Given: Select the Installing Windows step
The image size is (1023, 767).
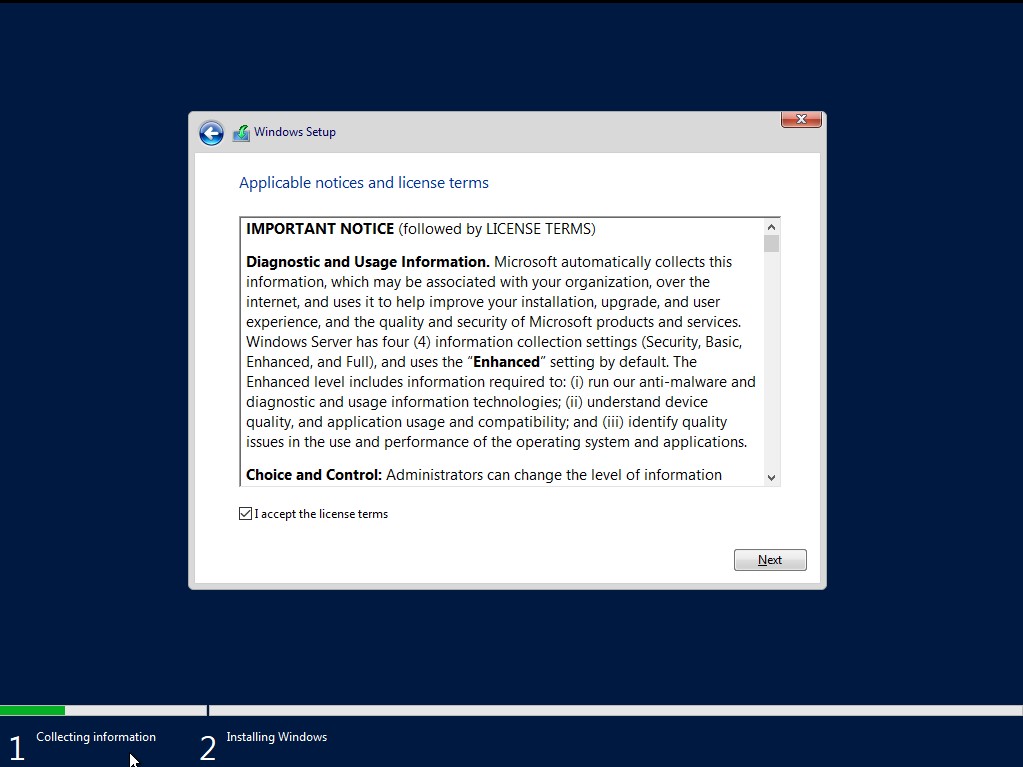Looking at the screenshot, I should 276,737.
